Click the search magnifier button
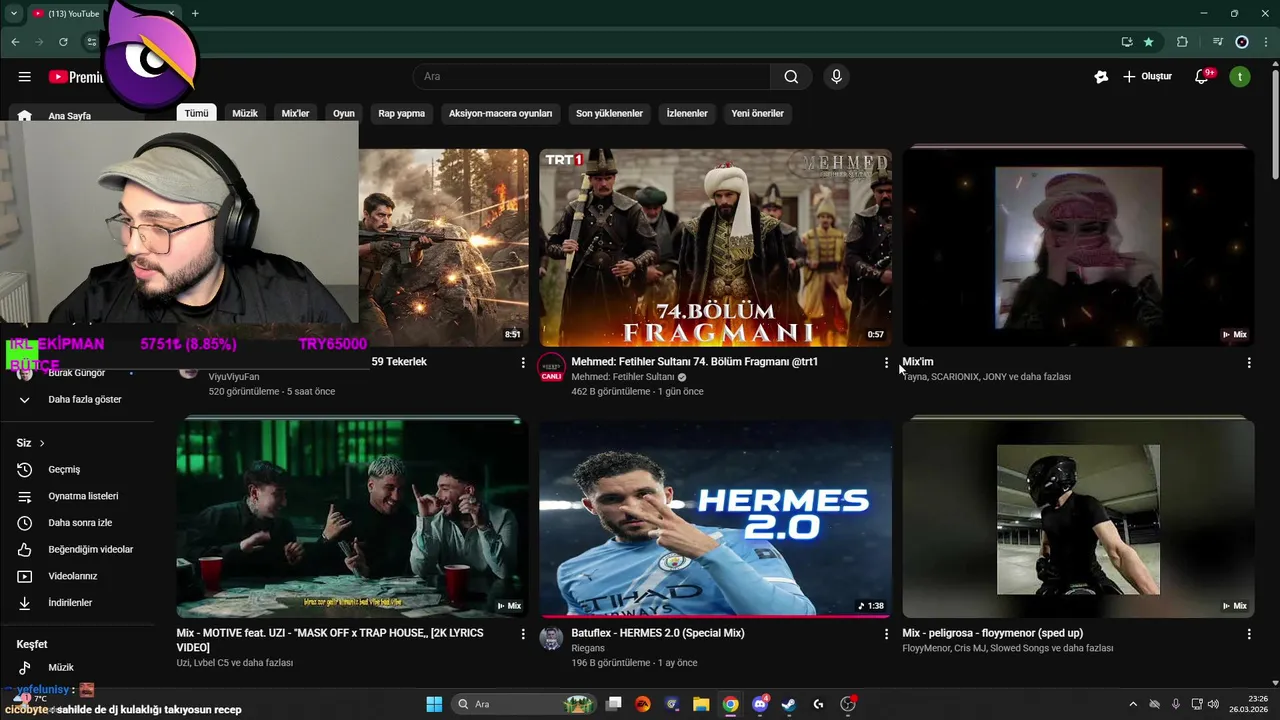 tap(791, 77)
